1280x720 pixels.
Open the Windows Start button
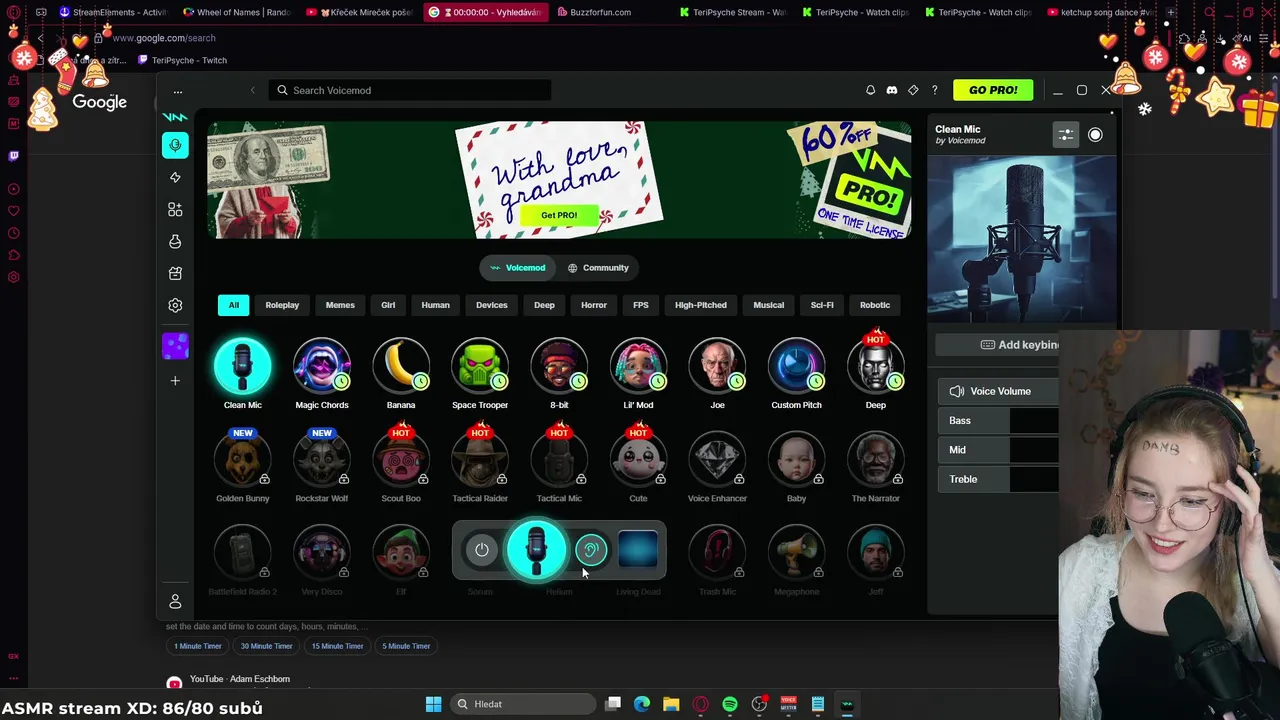[x=434, y=704]
